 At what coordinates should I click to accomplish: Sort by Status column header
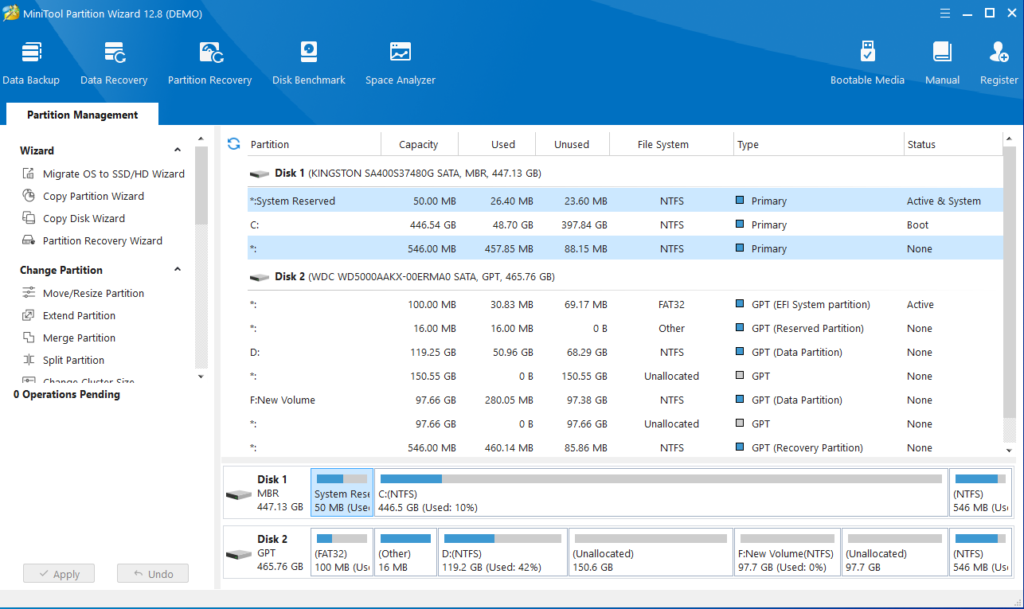pyautogui.click(x=953, y=144)
